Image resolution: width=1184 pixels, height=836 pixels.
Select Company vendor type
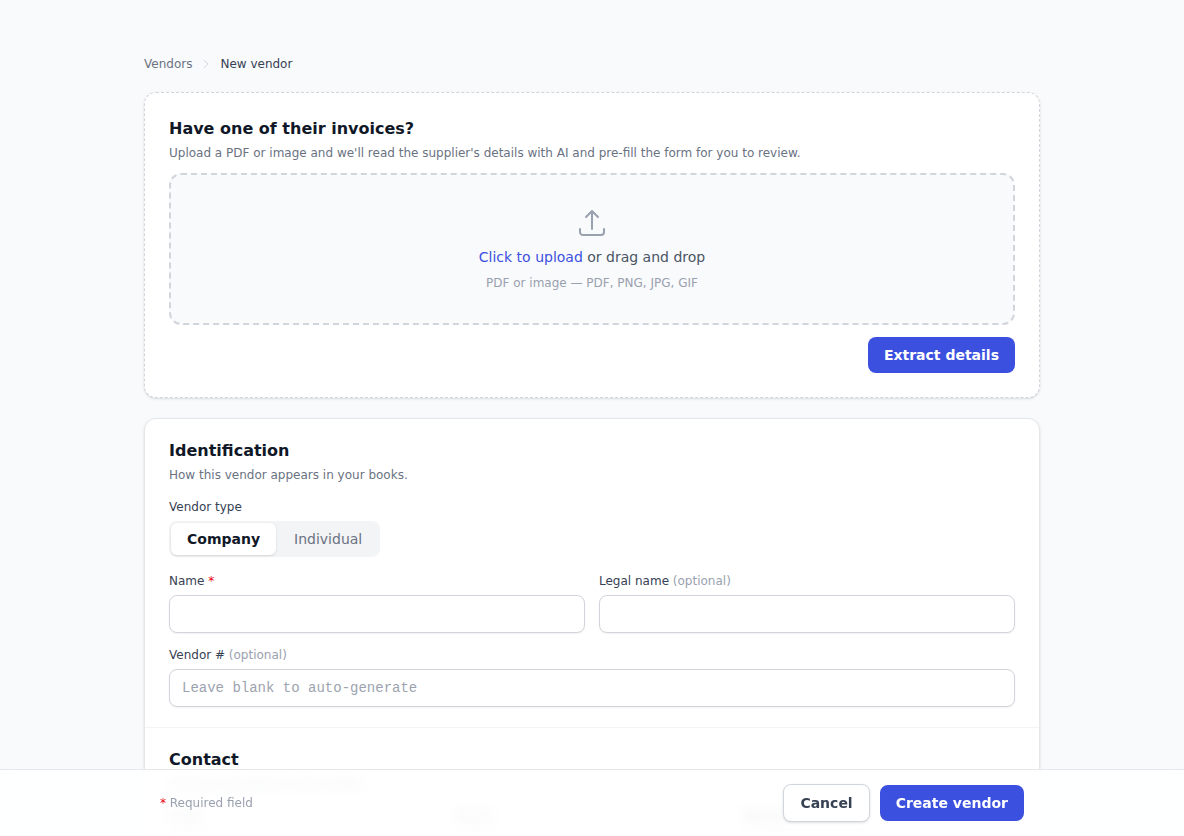(x=224, y=539)
